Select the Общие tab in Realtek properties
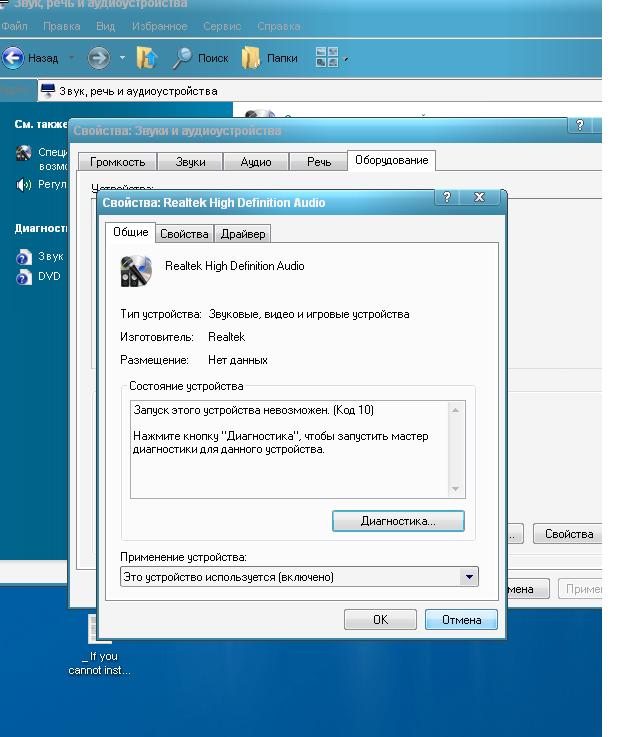640x737 pixels. click(x=131, y=232)
